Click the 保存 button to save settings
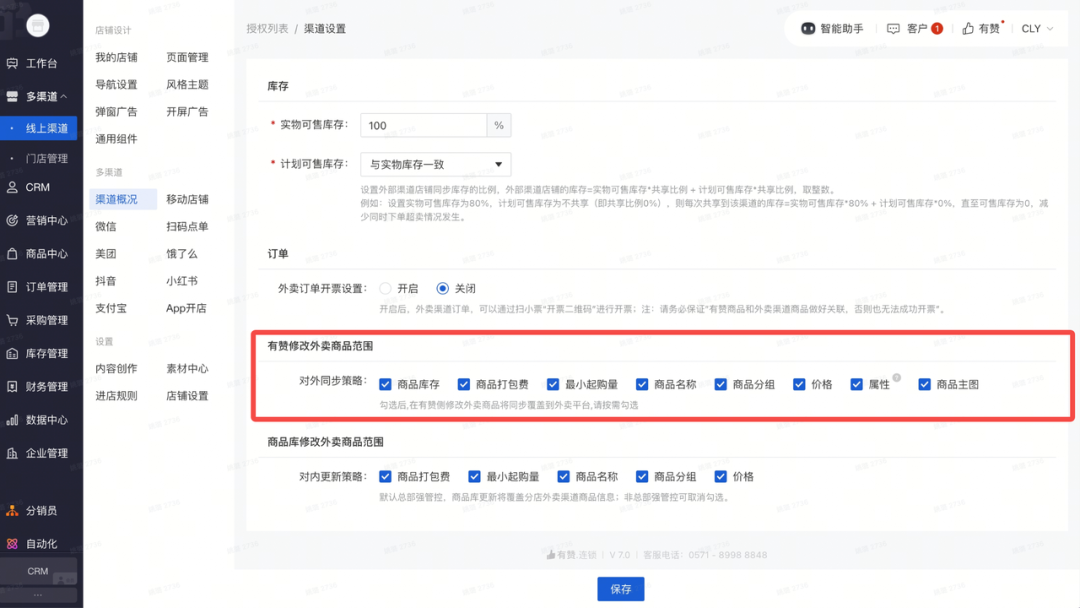The width and height of the screenshot is (1080, 608). click(620, 589)
